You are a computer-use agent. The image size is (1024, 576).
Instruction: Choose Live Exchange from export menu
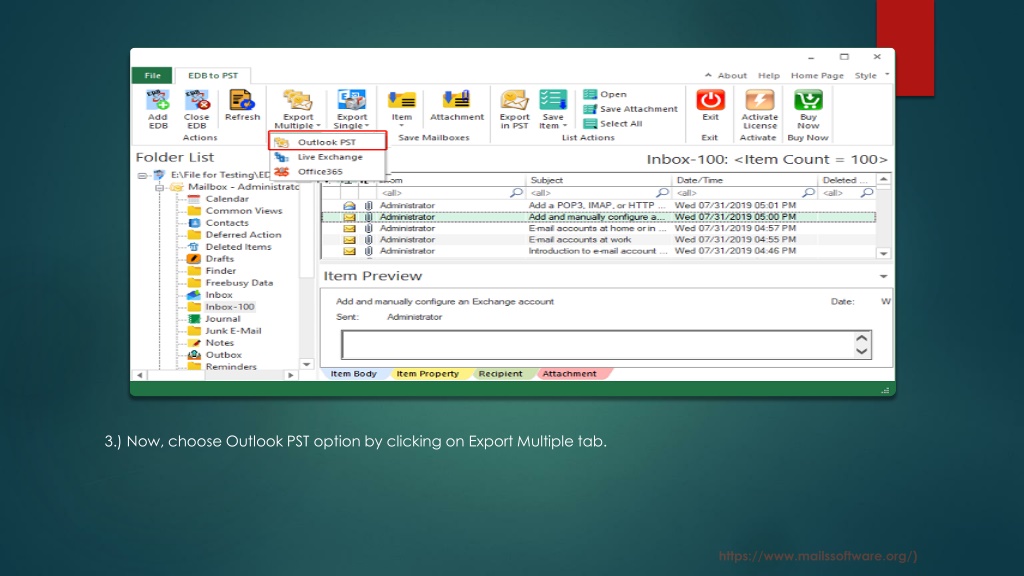pos(327,157)
